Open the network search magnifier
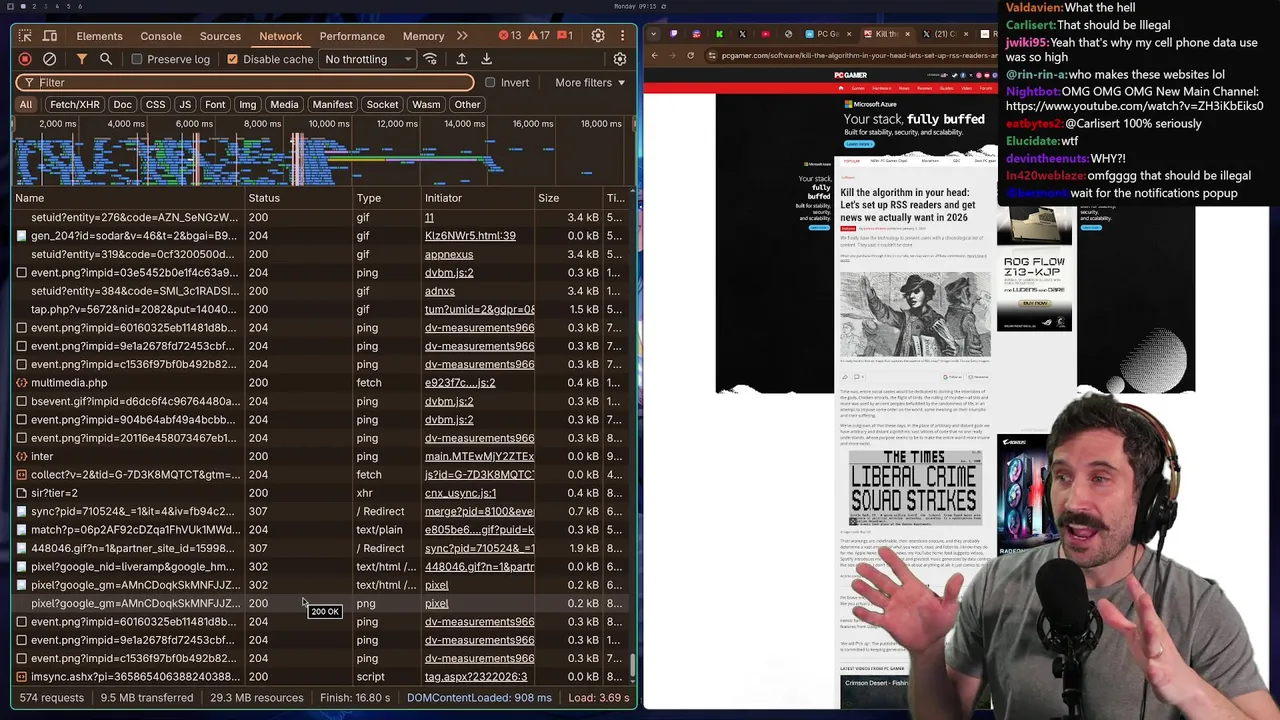 tap(106, 59)
